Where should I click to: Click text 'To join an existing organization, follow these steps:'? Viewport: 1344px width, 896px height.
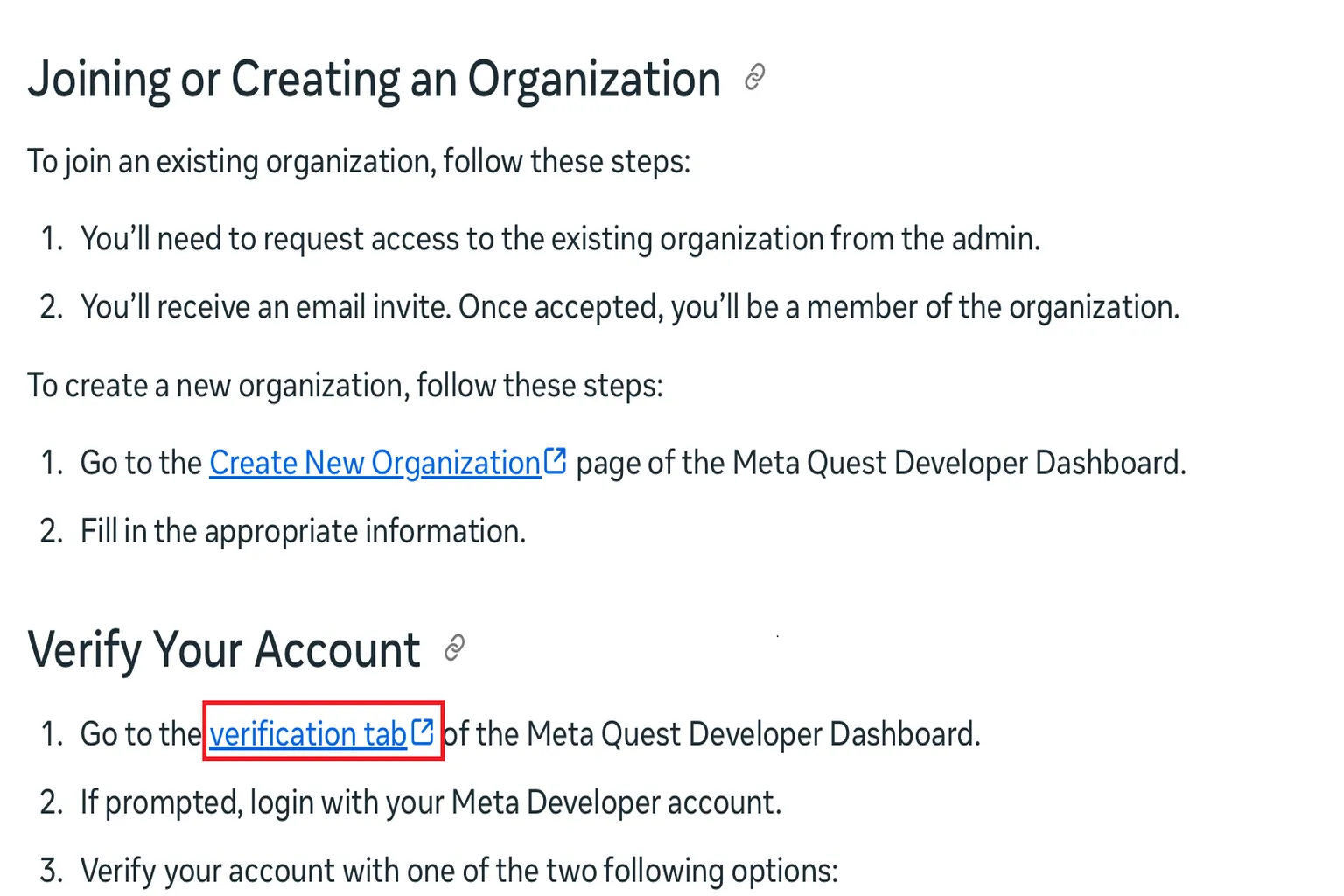coord(359,162)
